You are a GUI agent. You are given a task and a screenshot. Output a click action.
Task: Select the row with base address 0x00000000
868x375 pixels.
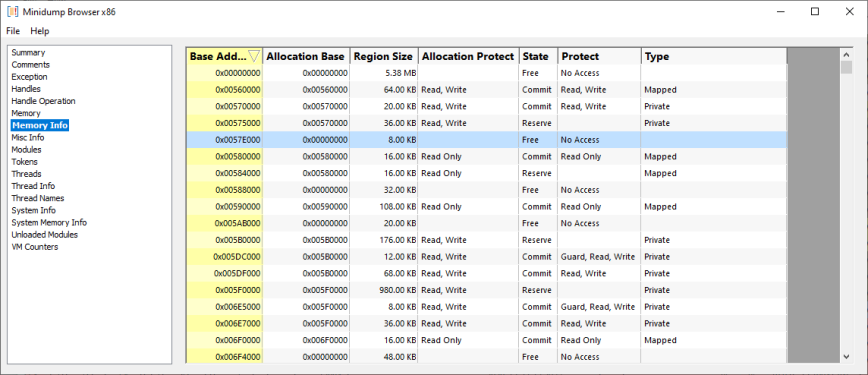click(487, 73)
